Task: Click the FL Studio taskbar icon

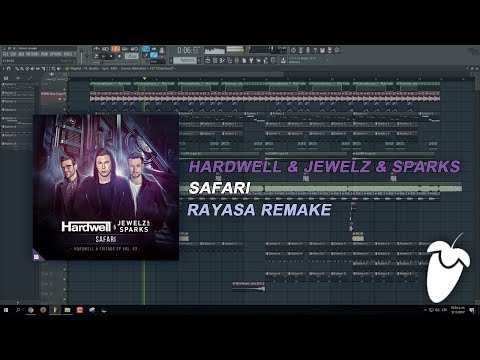Action: [55, 310]
